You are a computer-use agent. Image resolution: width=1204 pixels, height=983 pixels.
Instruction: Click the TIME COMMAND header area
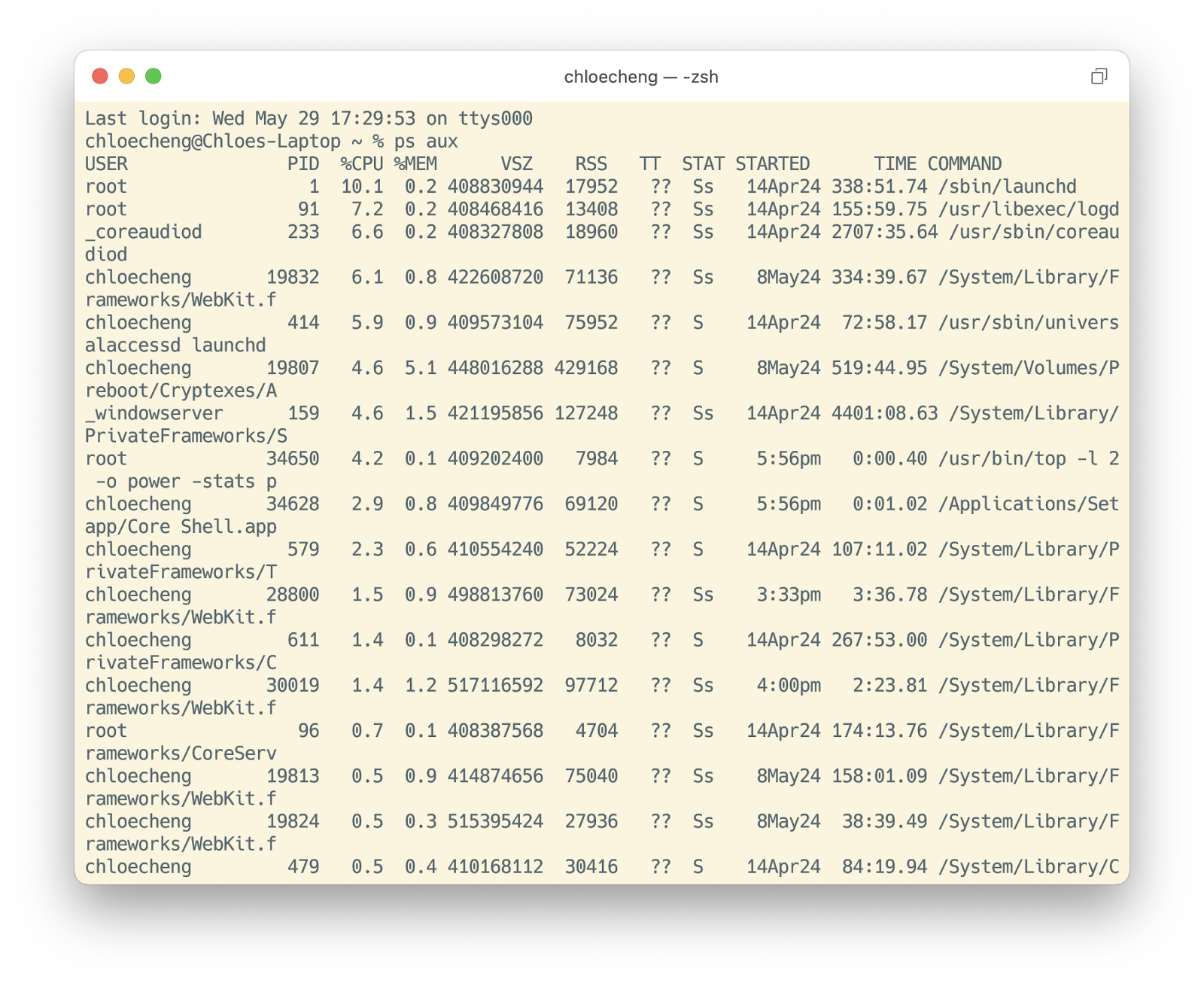point(938,163)
